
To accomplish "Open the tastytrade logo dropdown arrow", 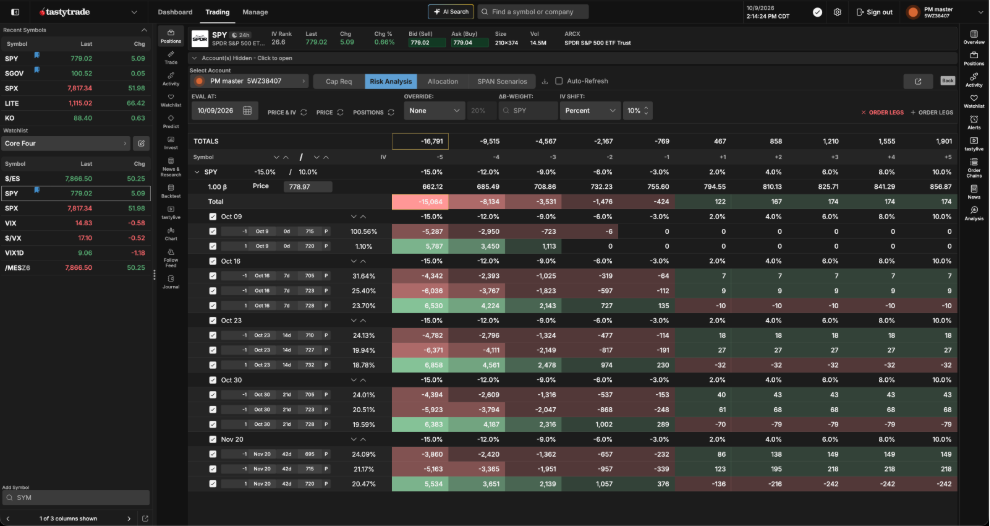I will click(134, 12).
